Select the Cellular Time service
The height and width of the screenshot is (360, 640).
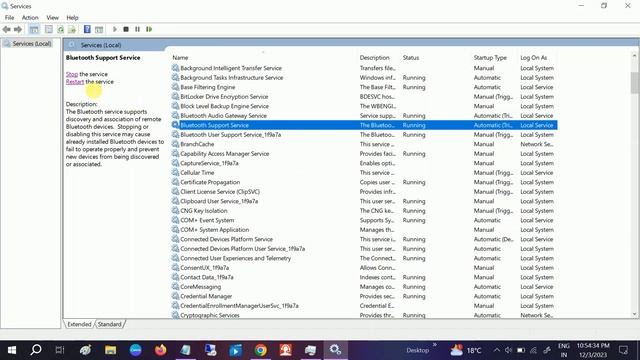364,173
